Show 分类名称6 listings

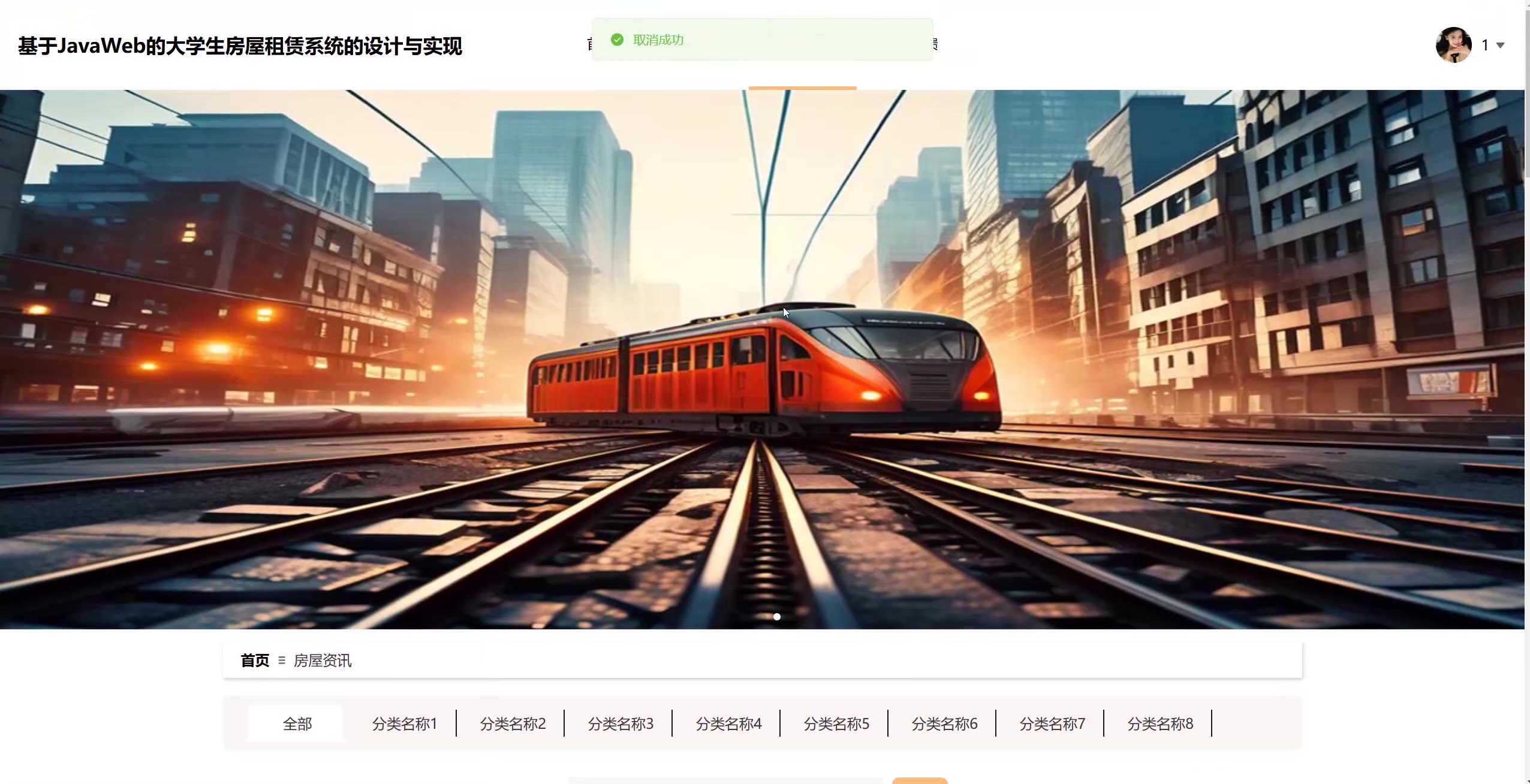coord(944,723)
